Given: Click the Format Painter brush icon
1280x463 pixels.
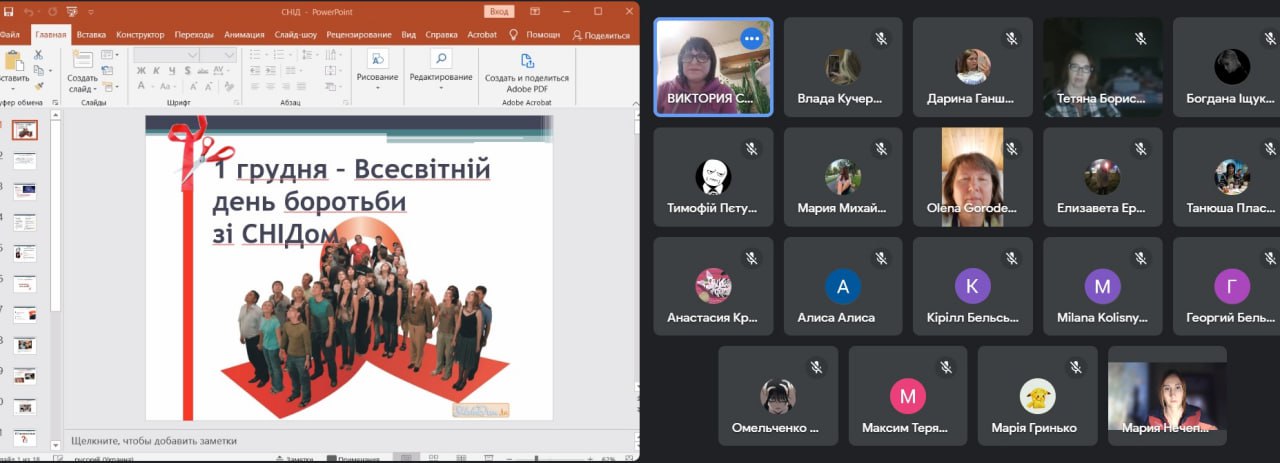Looking at the screenshot, I should (39, 87).
